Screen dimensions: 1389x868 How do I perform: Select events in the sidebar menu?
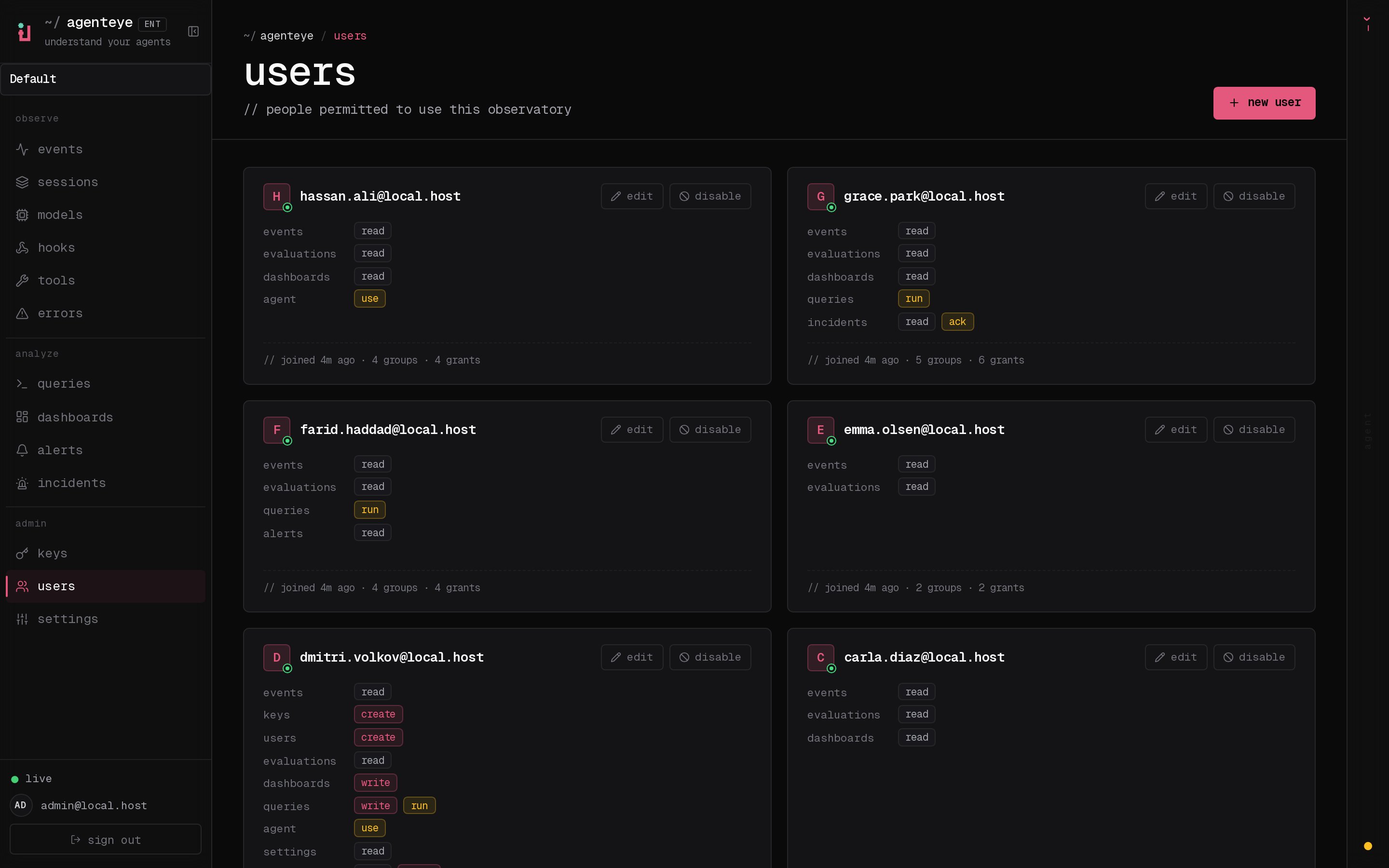point(106,149)
